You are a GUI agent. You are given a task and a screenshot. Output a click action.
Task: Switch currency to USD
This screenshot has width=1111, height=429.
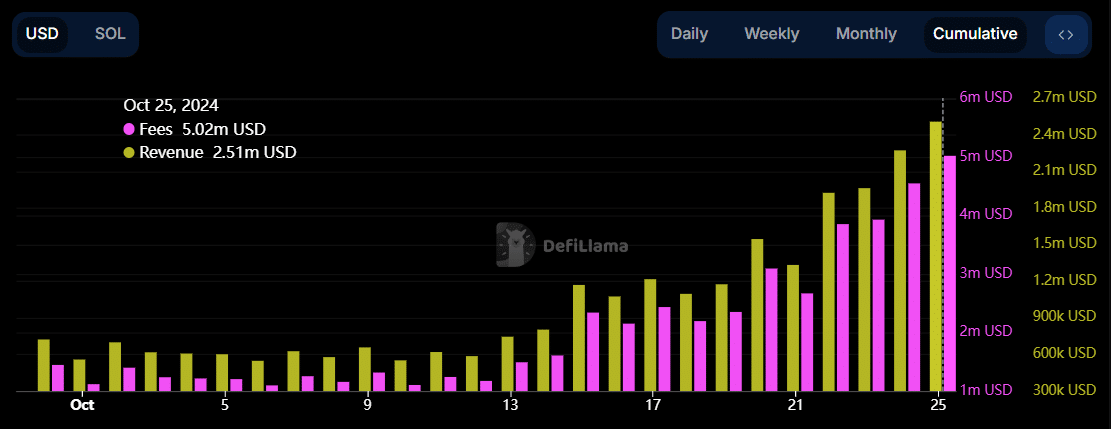pyautogui.click(x=42, y=34)
